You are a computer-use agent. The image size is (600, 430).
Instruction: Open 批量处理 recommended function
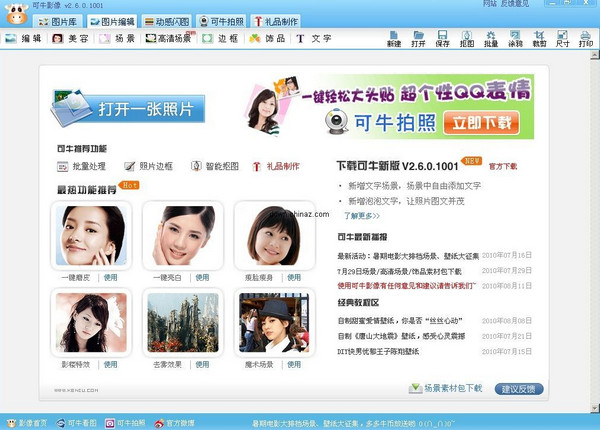82,166
